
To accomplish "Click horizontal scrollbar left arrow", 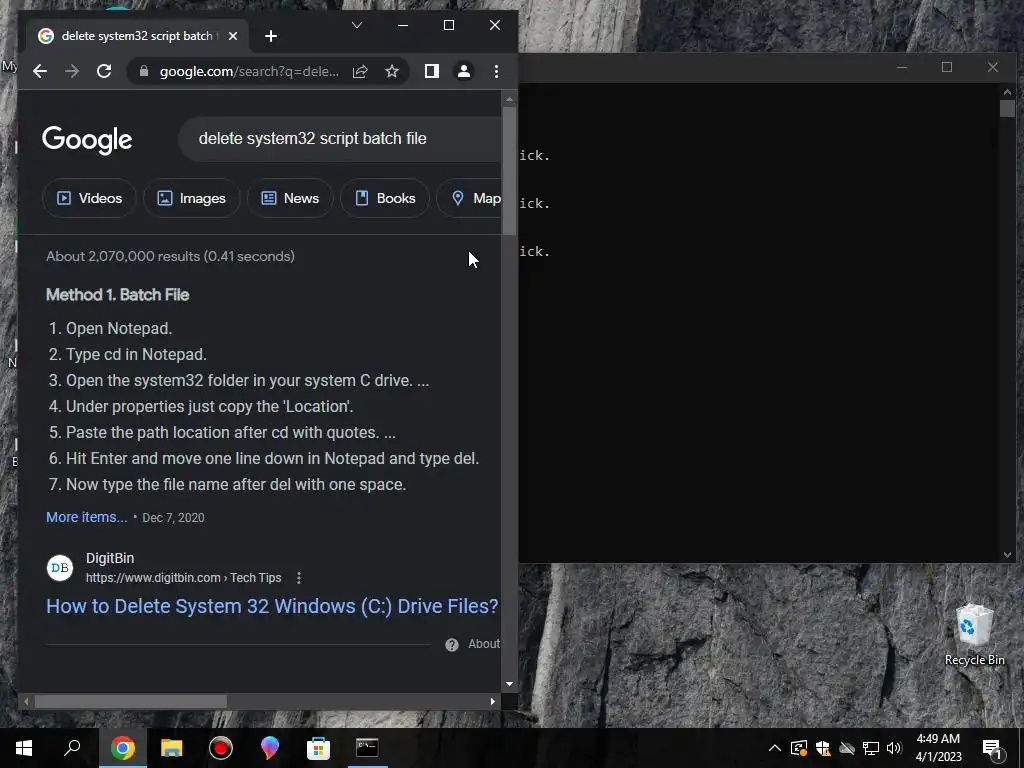I will tap(26, 701).
